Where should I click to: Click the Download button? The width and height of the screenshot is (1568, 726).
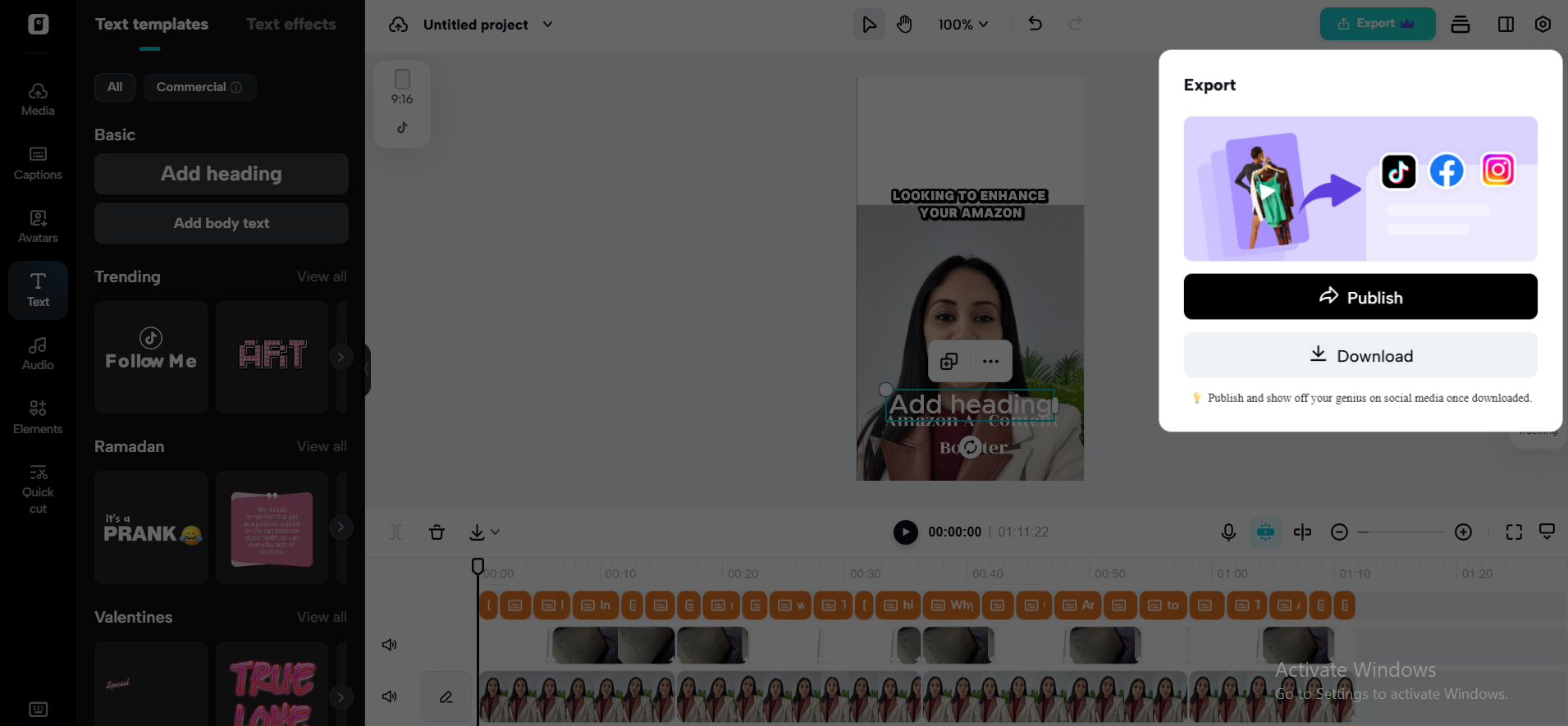pyautogui.click(x=1360, y=355)
